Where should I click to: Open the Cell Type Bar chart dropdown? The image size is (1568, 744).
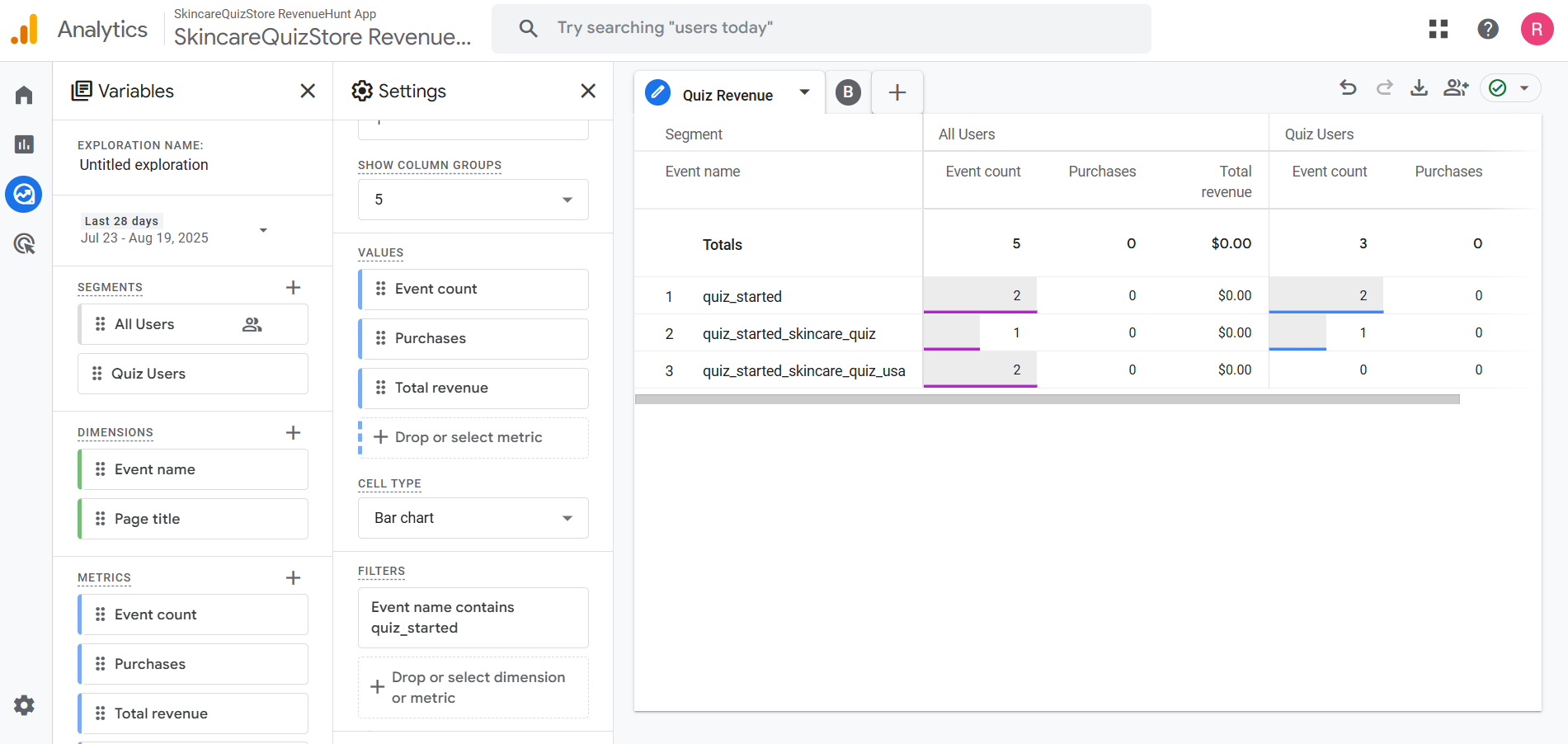[473, 518]
